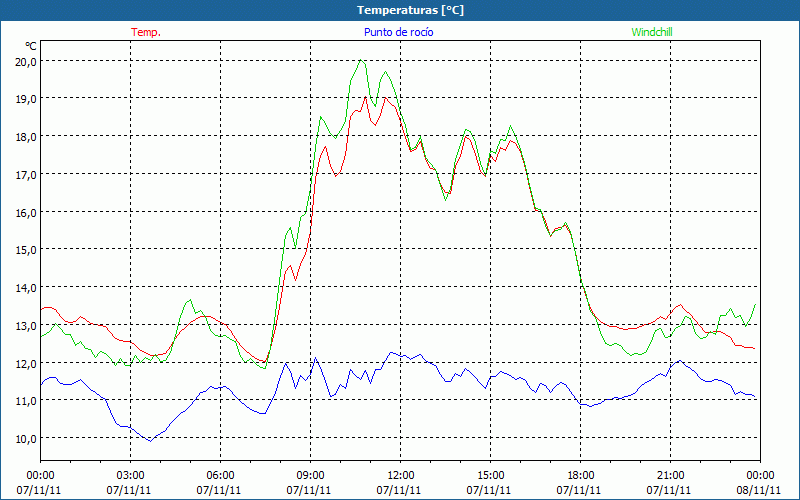Click the '15:00' time axis label
The width and height of the screenshot is (800, 500).
click(490, 476)
